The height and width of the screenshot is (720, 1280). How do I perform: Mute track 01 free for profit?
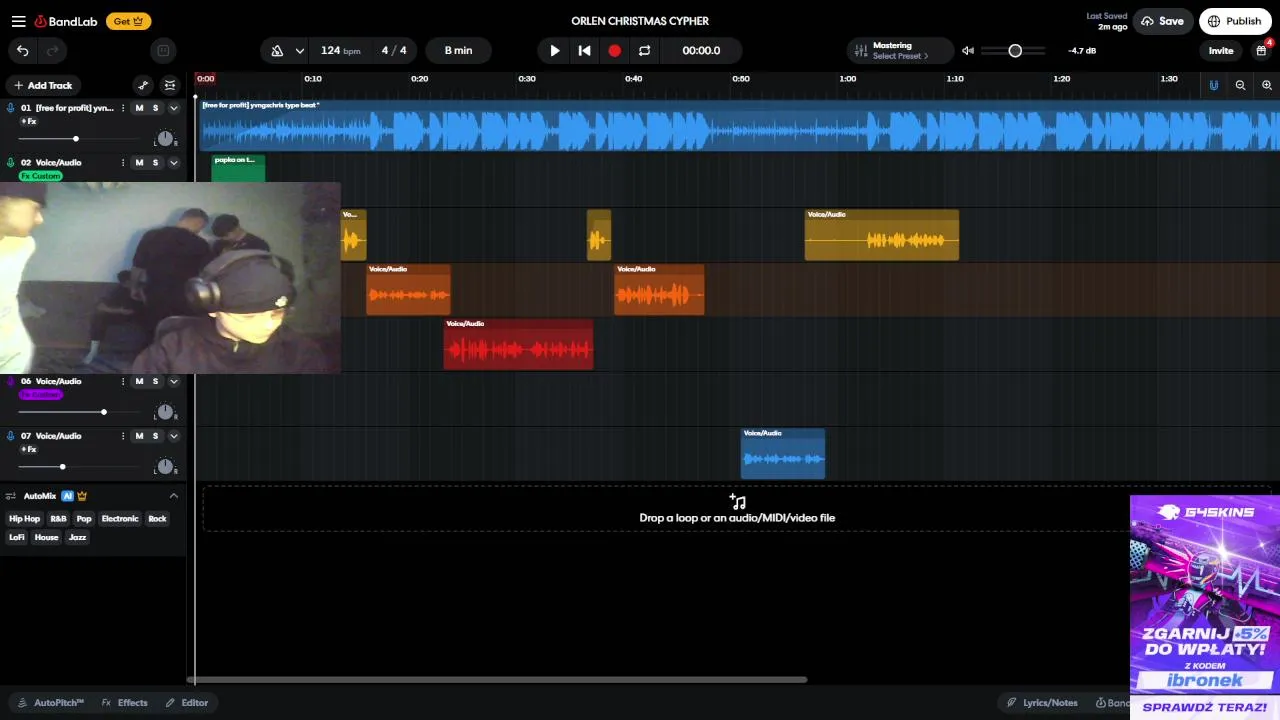tap(139, 108)
